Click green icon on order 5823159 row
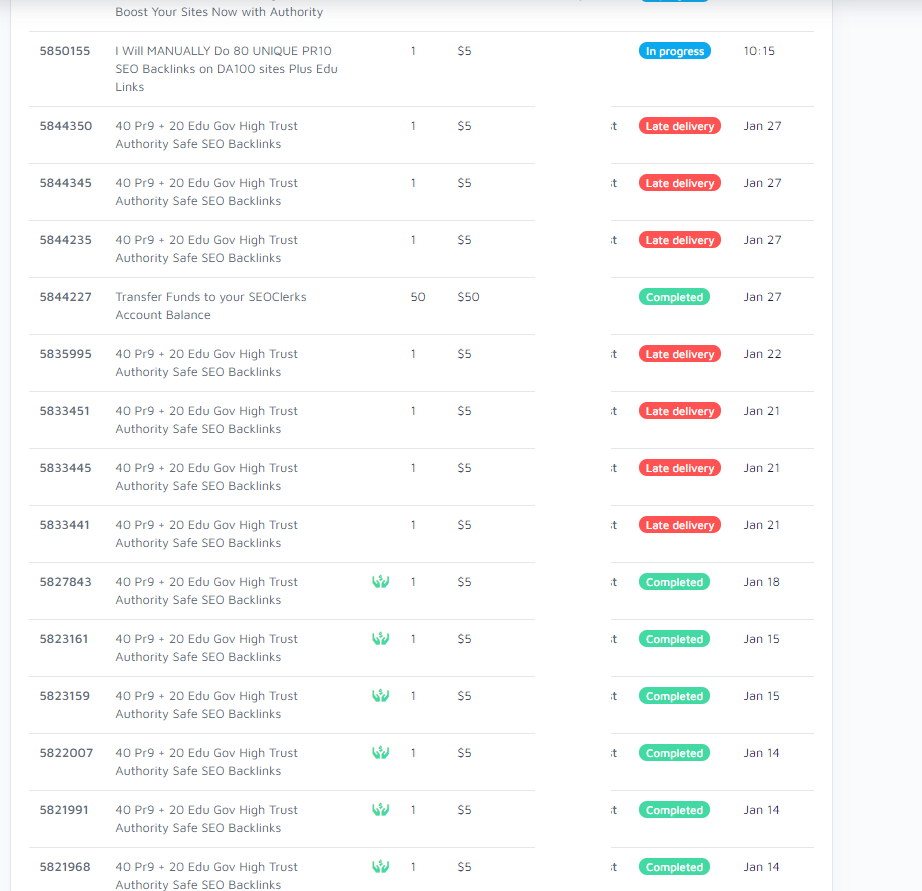 point(380,696)
